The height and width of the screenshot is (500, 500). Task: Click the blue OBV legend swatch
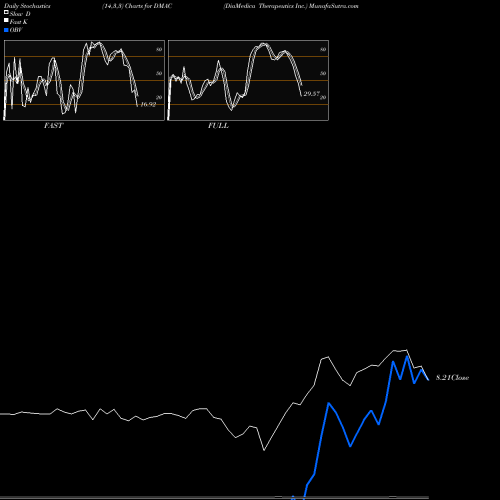point(6,30)
